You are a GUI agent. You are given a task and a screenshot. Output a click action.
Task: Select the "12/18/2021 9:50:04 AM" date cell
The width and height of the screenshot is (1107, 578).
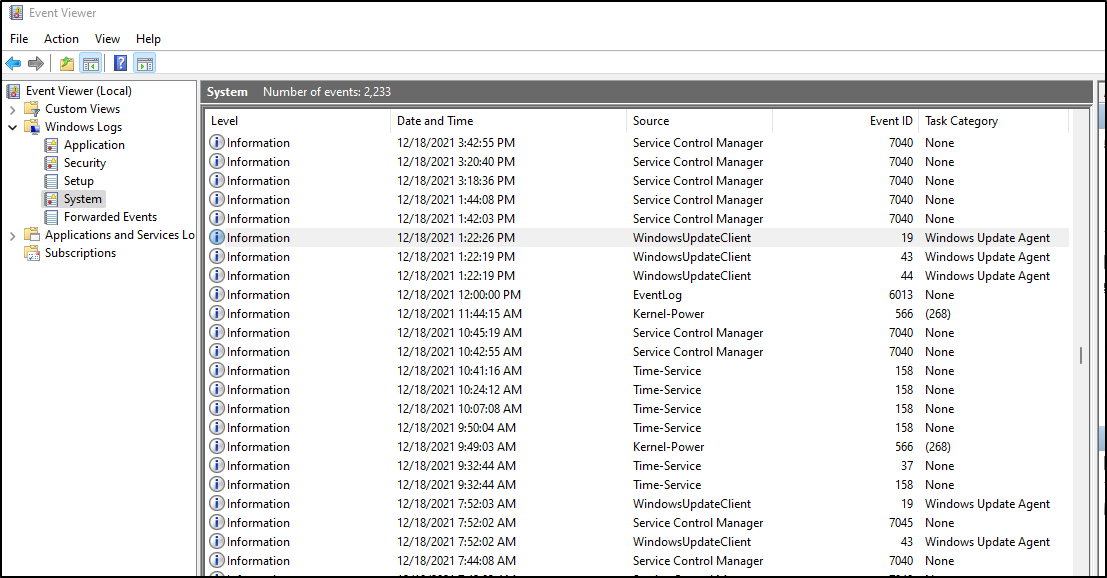[x=457, y=428]
